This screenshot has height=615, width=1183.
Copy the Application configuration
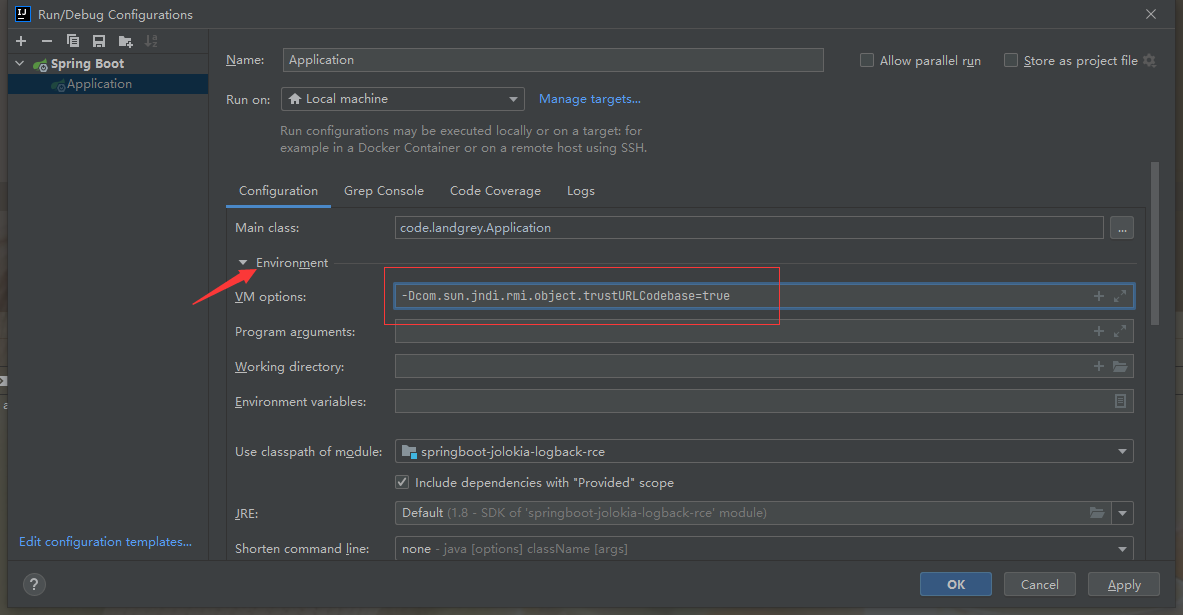(71, 40)
